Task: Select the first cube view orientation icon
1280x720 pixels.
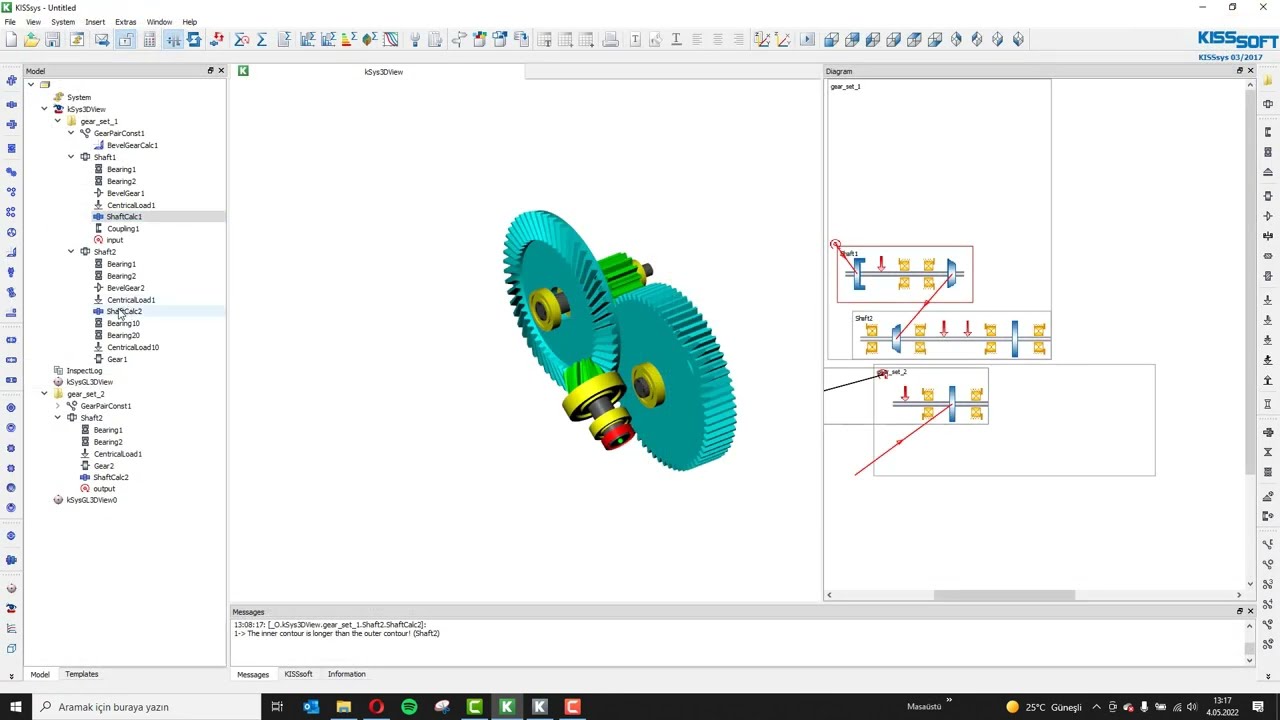Action: [x=831, y=40]
